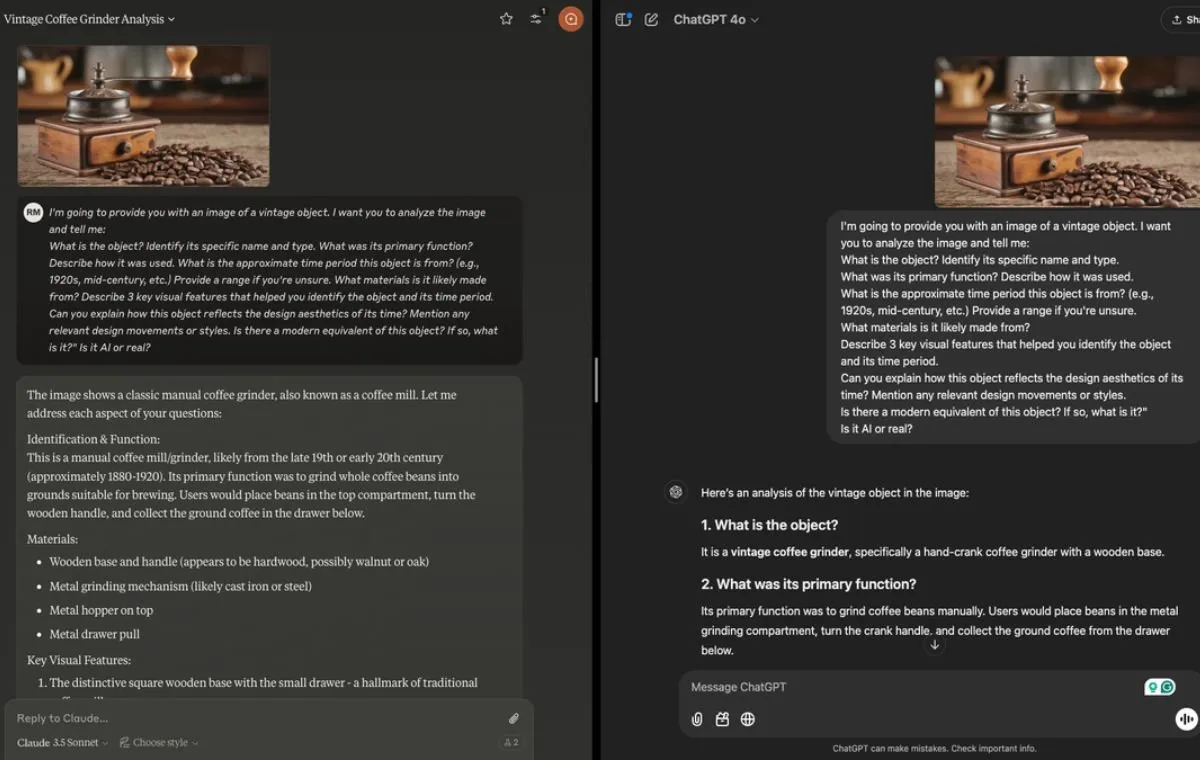
Task: Enable web search globe in ChatGPT
Action: 747,719
